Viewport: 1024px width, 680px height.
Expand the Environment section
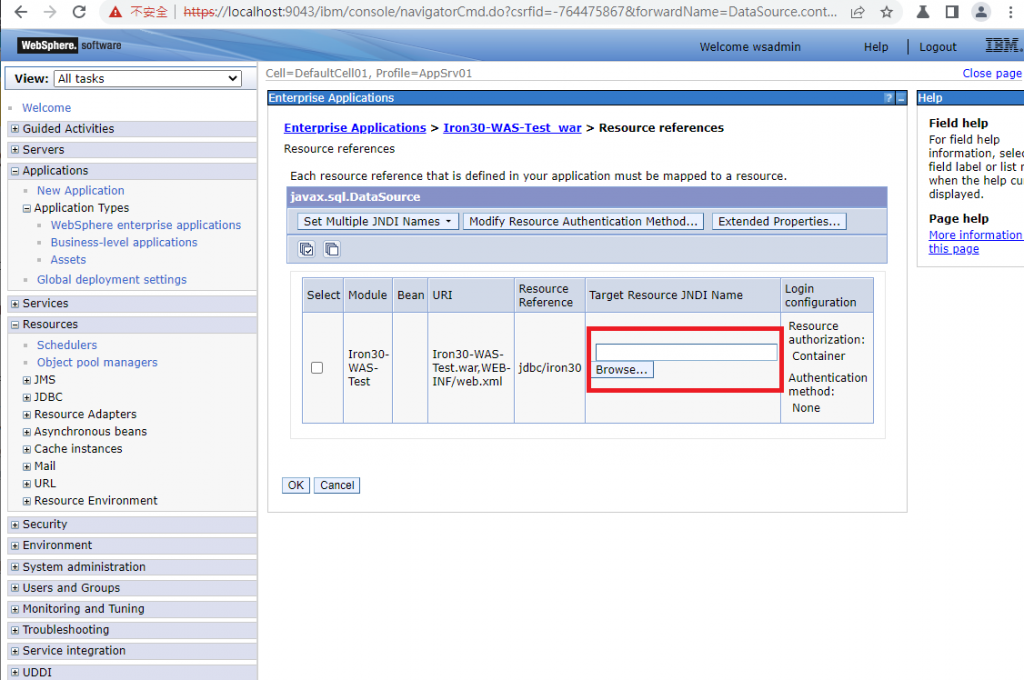pyautogui.click(x=15, y=545)
